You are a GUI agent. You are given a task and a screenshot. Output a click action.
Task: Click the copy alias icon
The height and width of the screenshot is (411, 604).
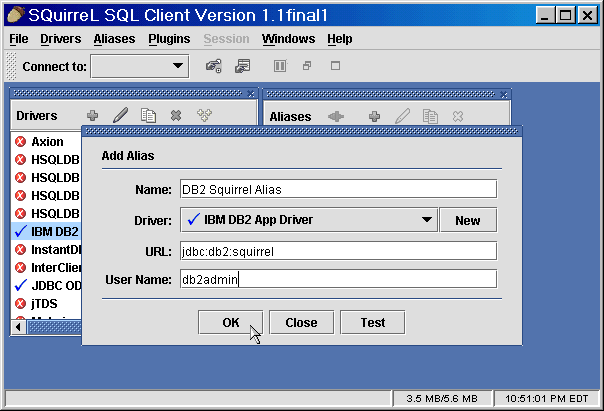click(x=430, y=116)
